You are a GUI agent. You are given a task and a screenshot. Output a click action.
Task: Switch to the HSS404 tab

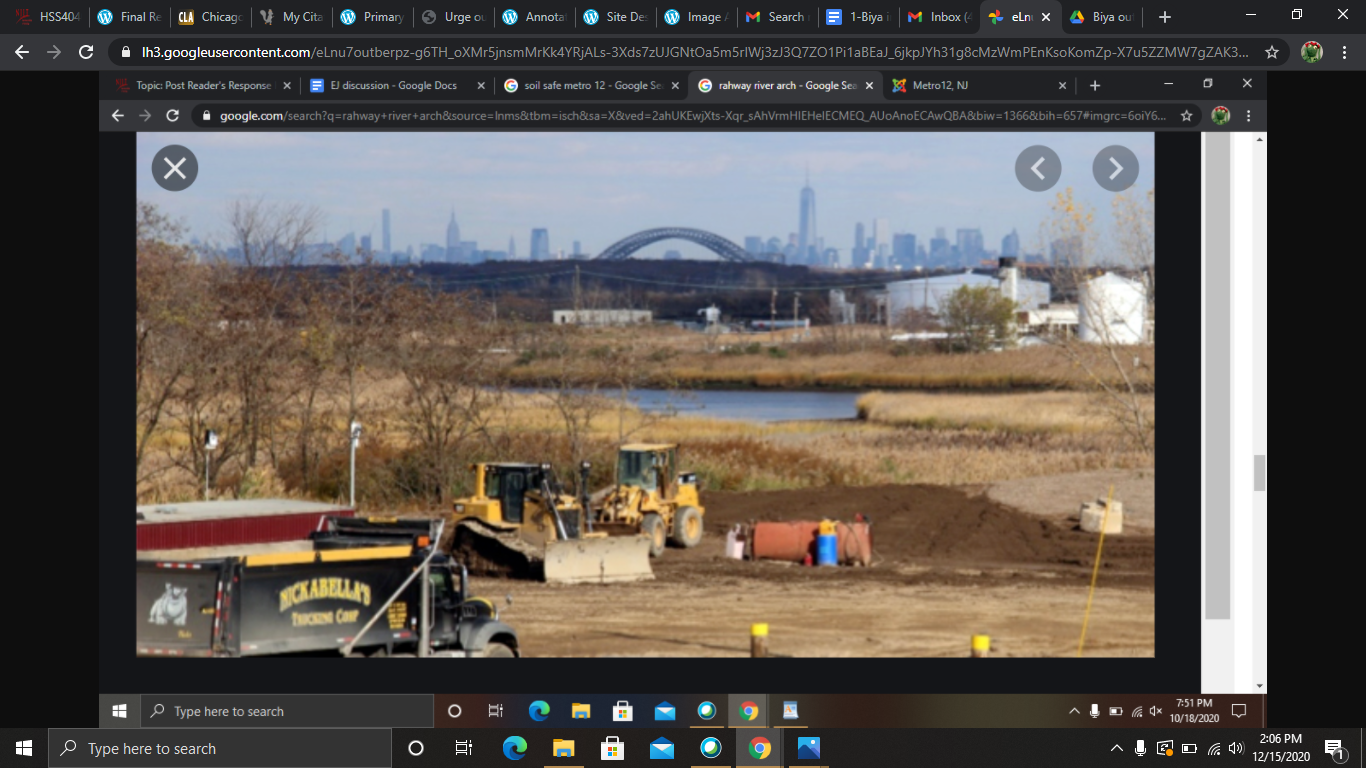(46, 17)
